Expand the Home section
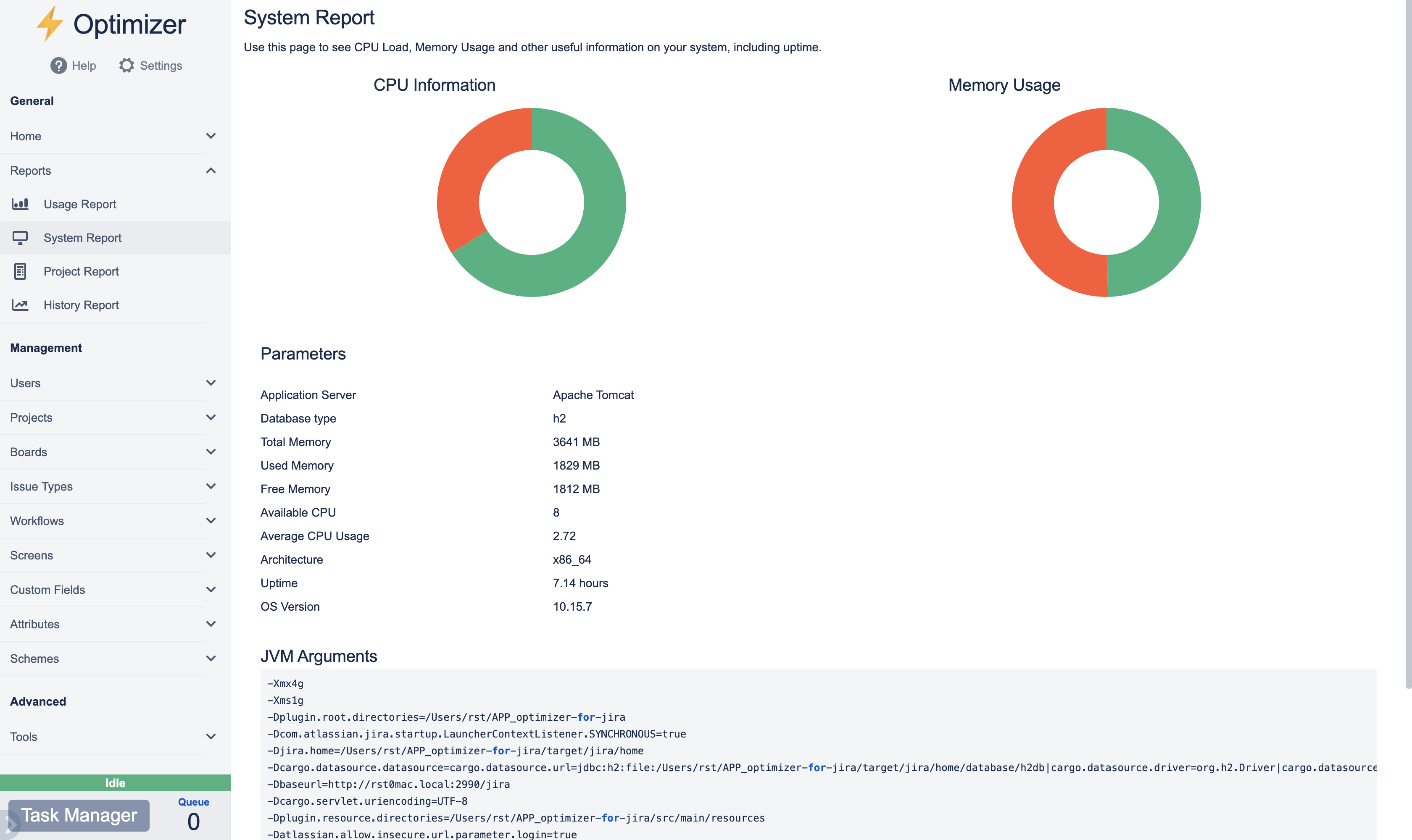Viewport: 1412px width, 840px height. [211, 136]
